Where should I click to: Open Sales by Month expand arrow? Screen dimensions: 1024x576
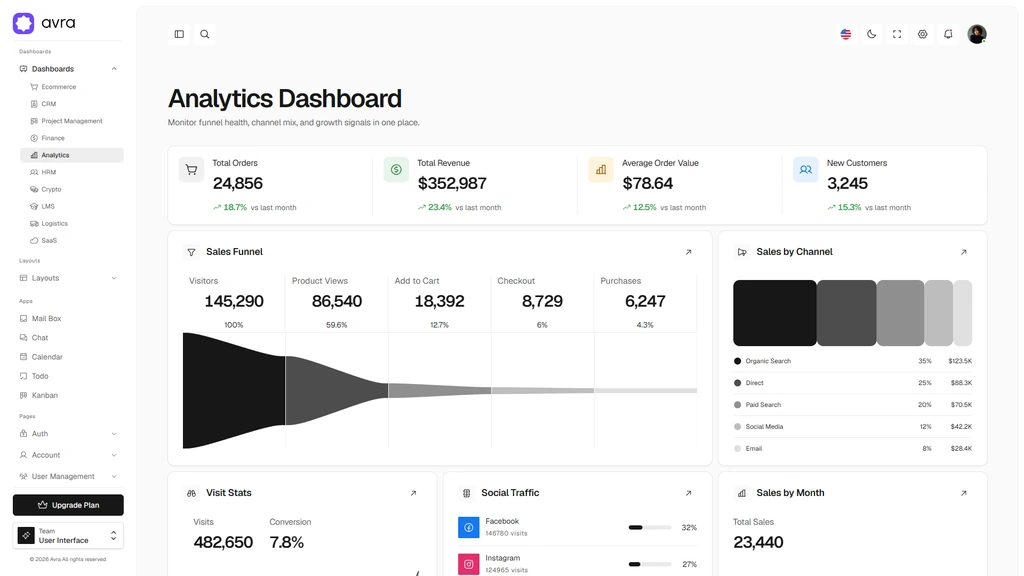tap(963, 493)
